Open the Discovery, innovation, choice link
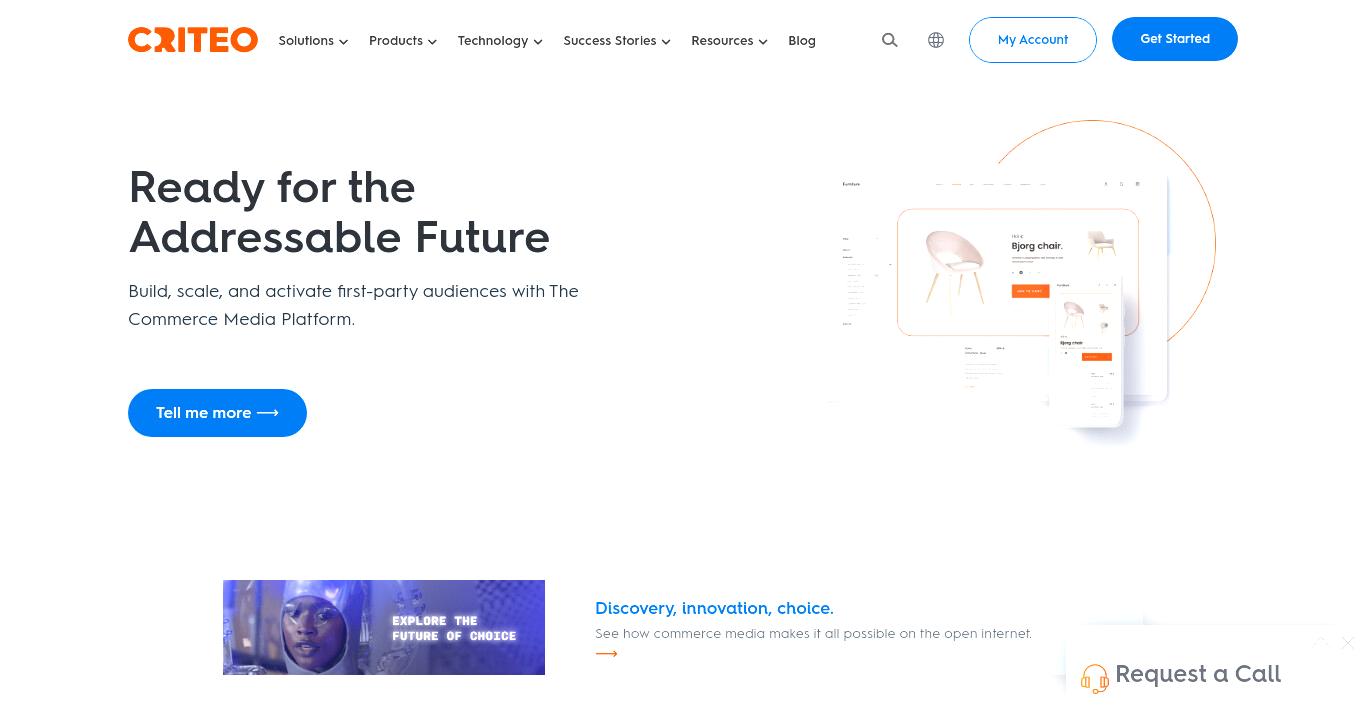This screenshot has width=1366, height=720. click(x=714, y=608)
